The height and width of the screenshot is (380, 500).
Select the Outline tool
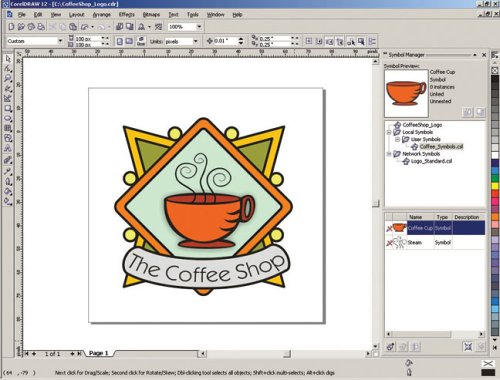click(8, 182)
